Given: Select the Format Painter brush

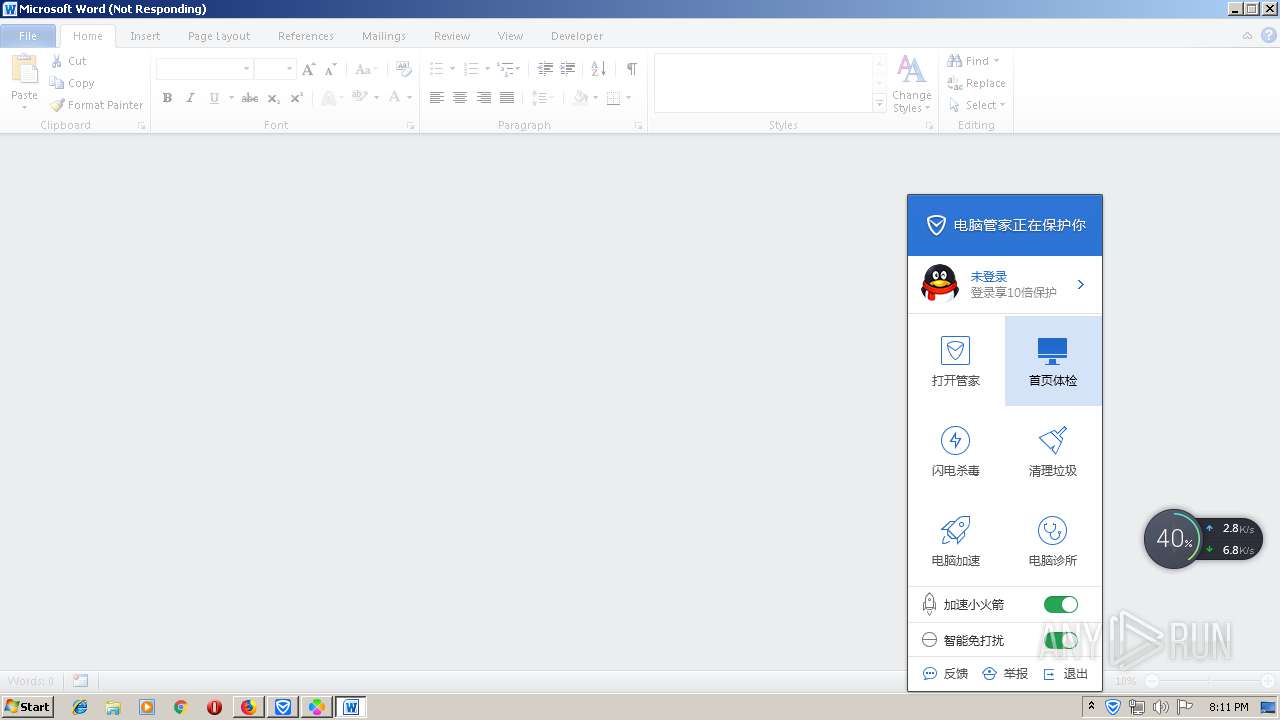Looking at the screenshot, I should [57, 105].
